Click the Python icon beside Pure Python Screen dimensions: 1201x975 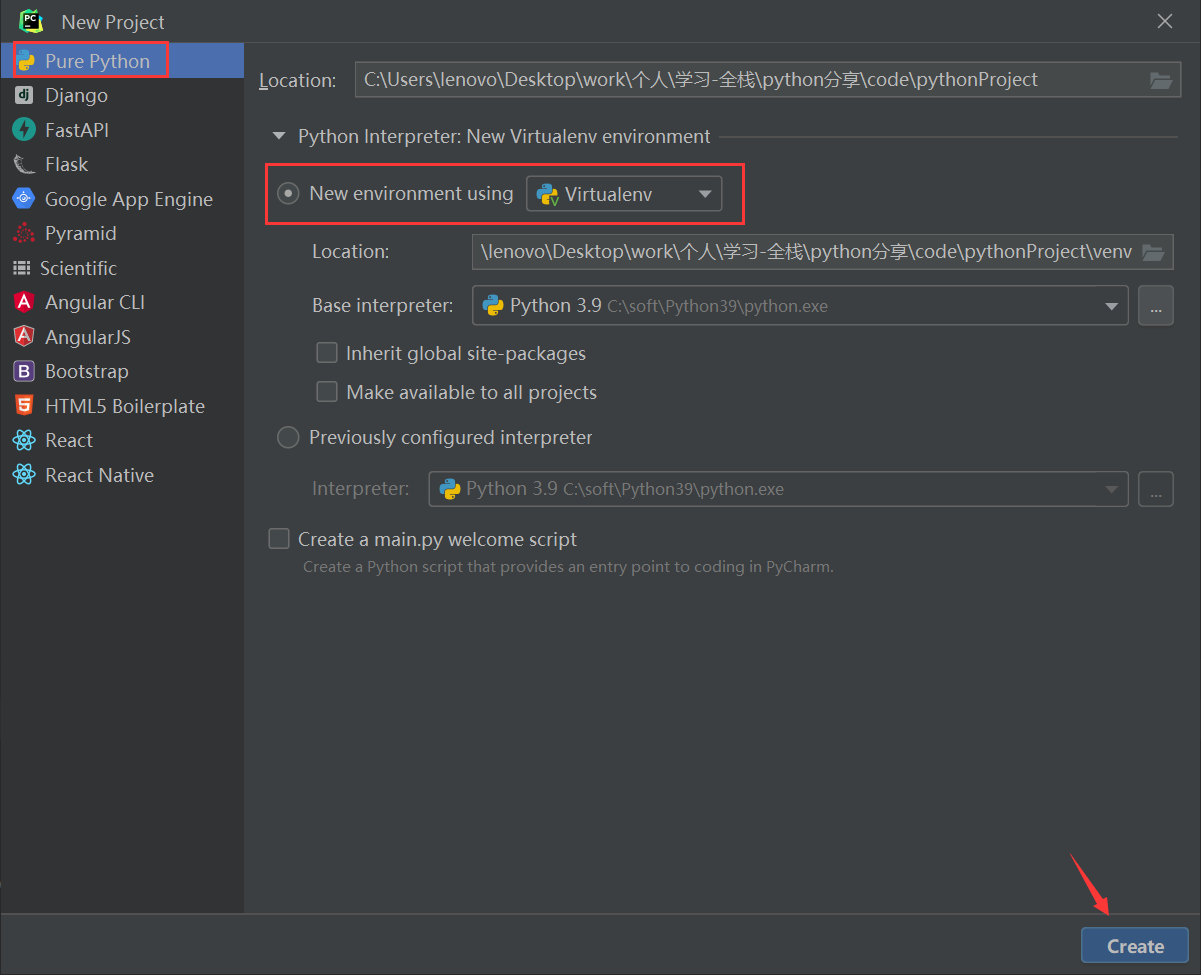point(25,61)
